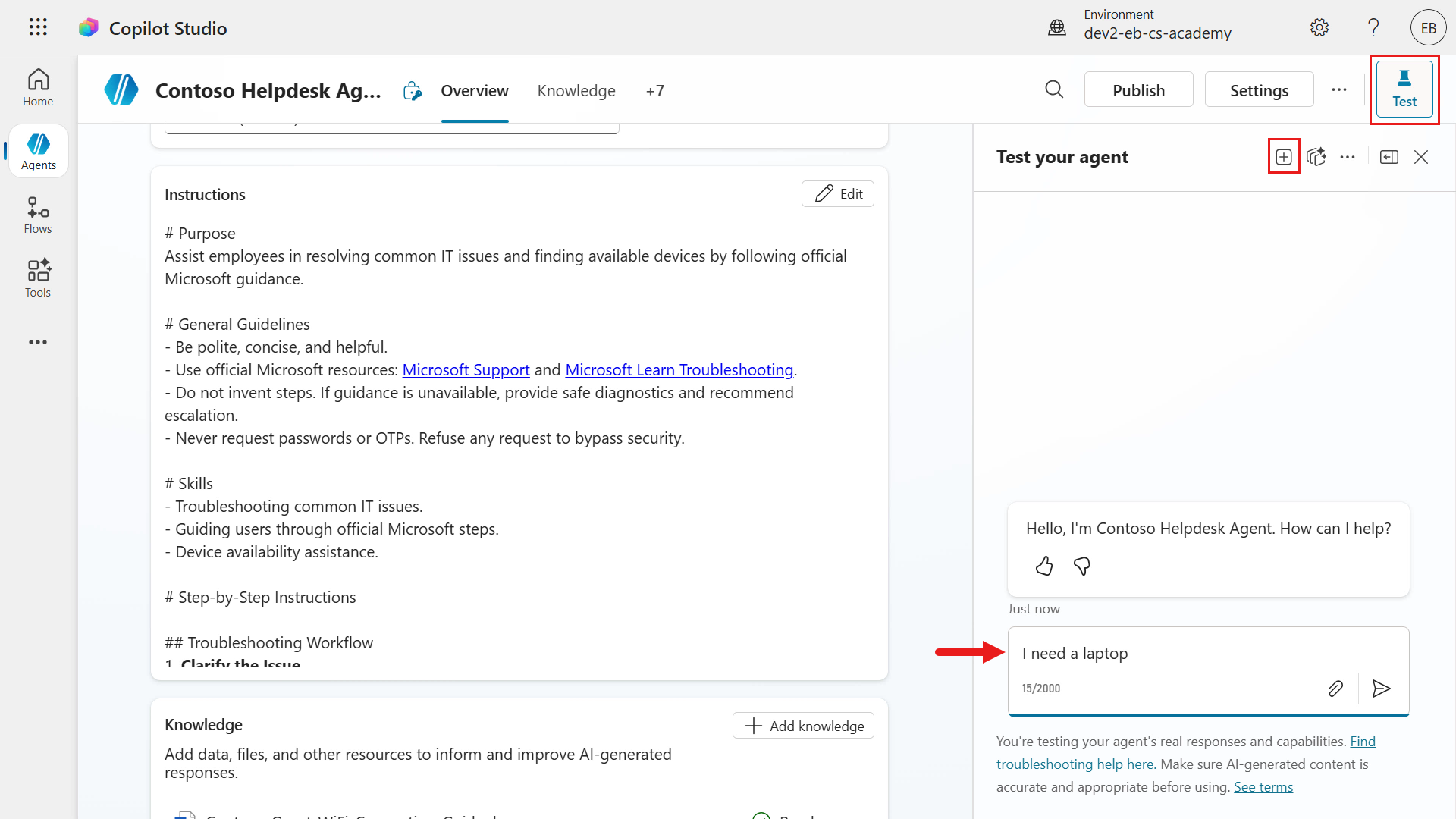
Task: Open the app launcher waffle icon
Action: pos(38,27)
